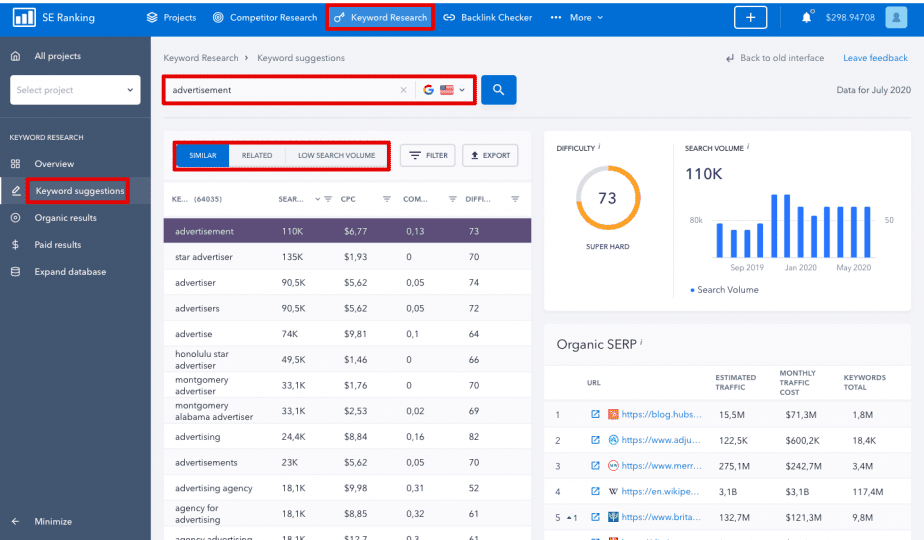This screenshot has height=540, width=924.
Task: Open the Select project dropdown
Action: pyautogui.click(x=75, y=90)
